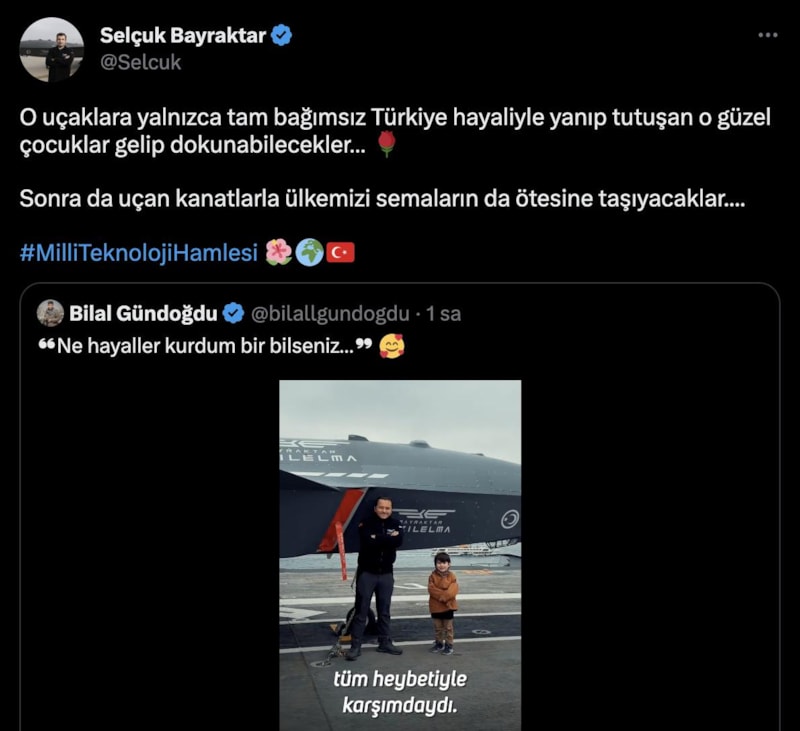Open Bilal Gündoğdu's small avatar
Viewport: 800px width, 731px height.
click(x=50, y=313)
